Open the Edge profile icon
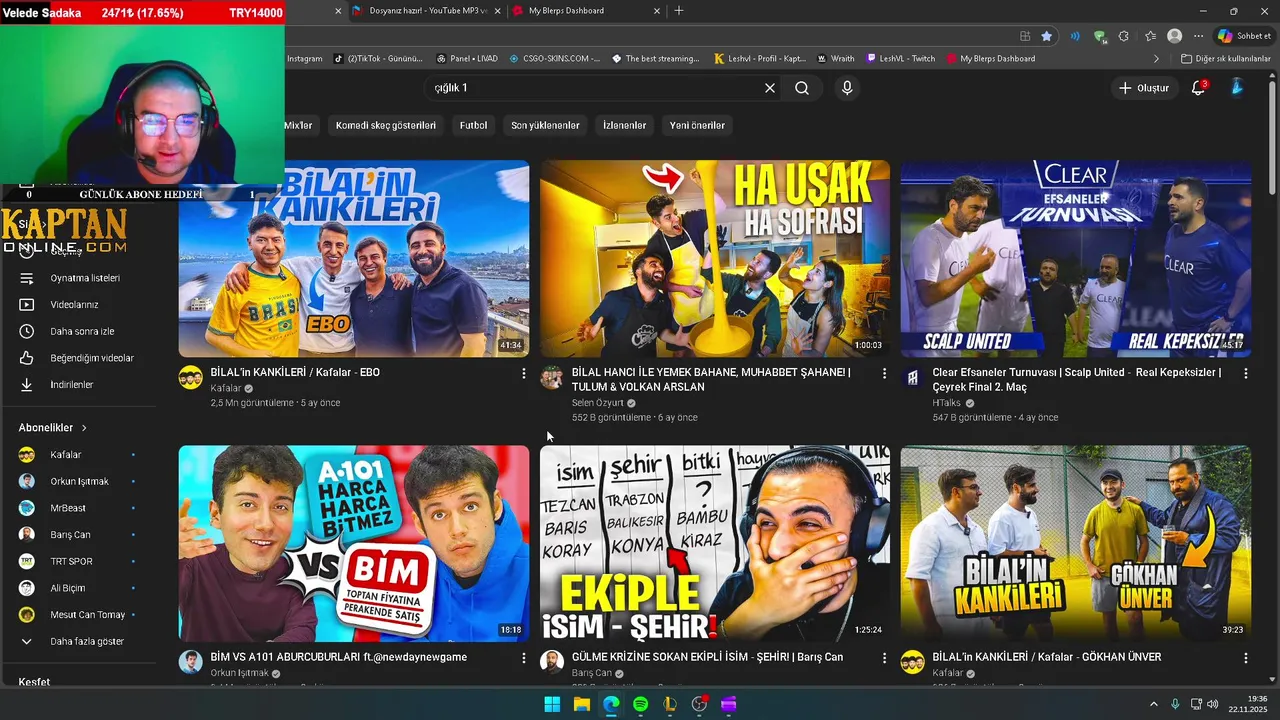Screen dimensions: 1280x720 (x=1174, y=36)
